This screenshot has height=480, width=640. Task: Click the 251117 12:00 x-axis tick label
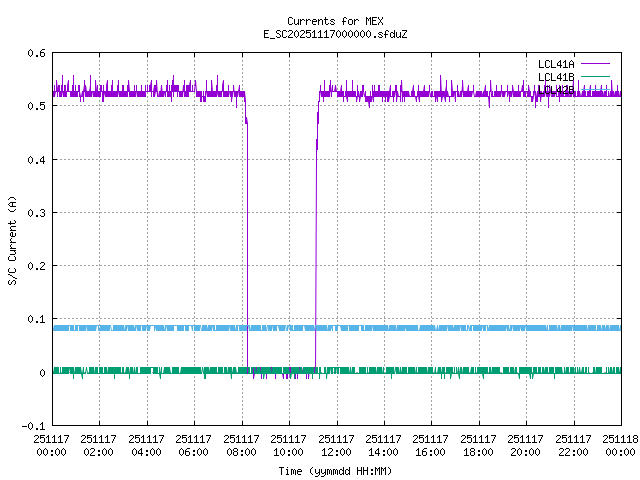coord(336,445)
